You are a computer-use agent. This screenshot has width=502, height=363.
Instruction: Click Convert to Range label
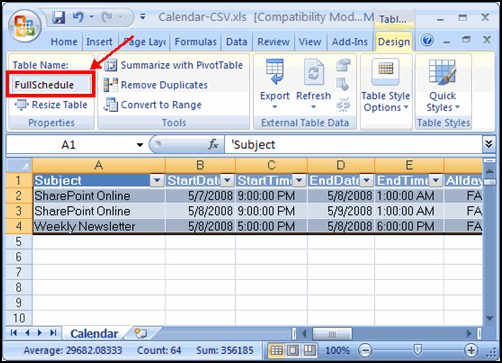[161, 105]
